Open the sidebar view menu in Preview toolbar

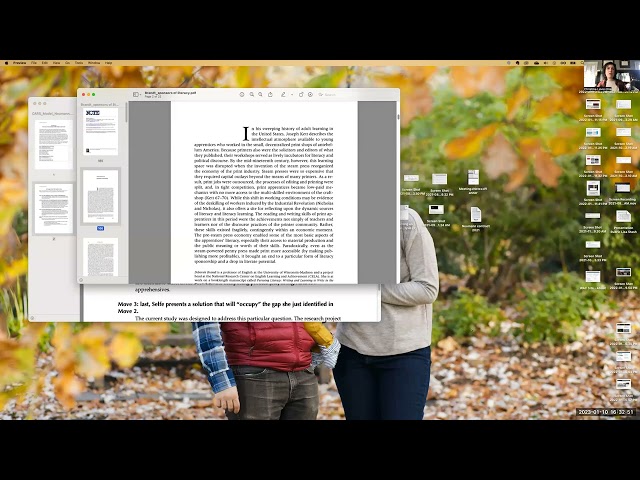click(137, 94)
